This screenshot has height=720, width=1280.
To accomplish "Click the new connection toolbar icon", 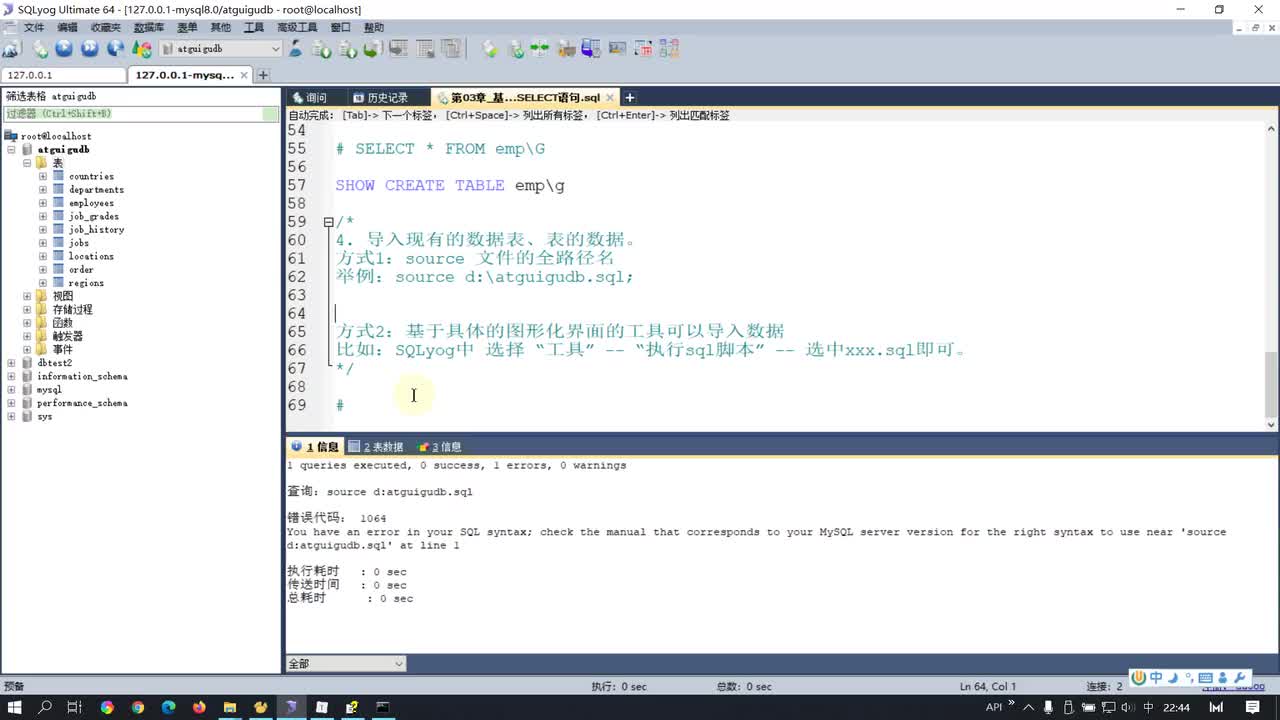I will (11, 48).
